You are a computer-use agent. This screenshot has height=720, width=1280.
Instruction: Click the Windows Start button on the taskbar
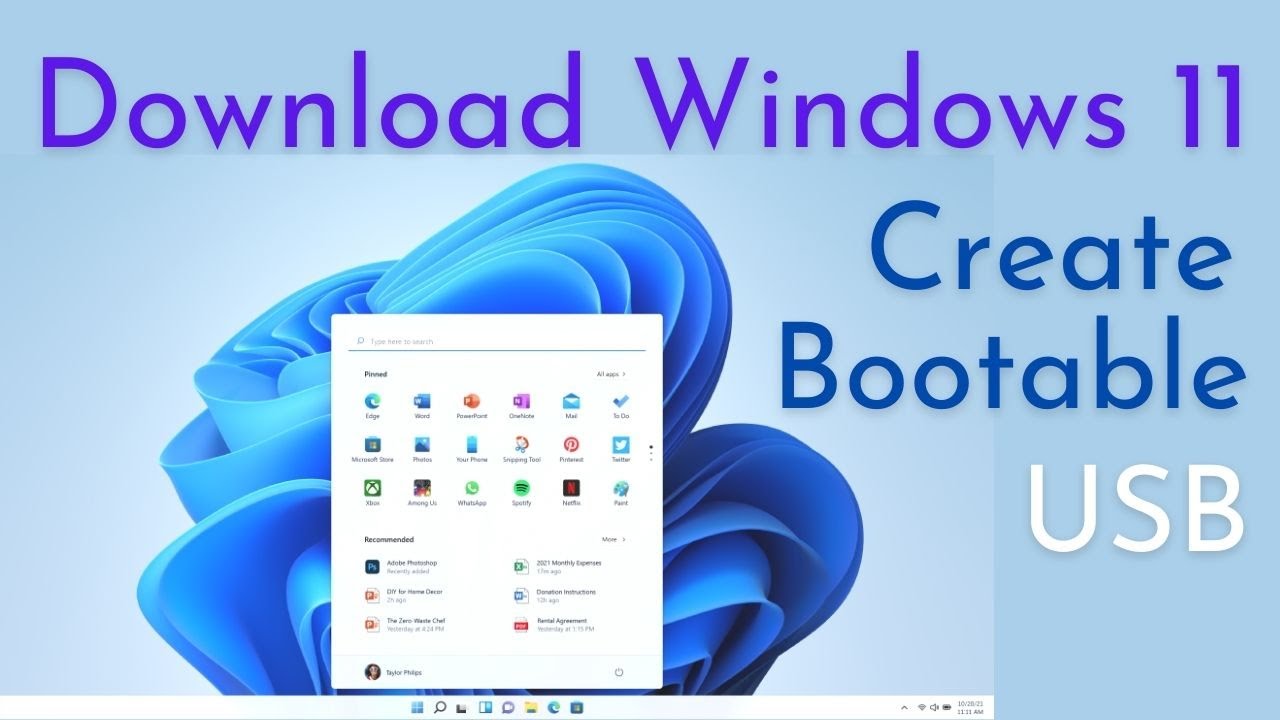[417, 708]
